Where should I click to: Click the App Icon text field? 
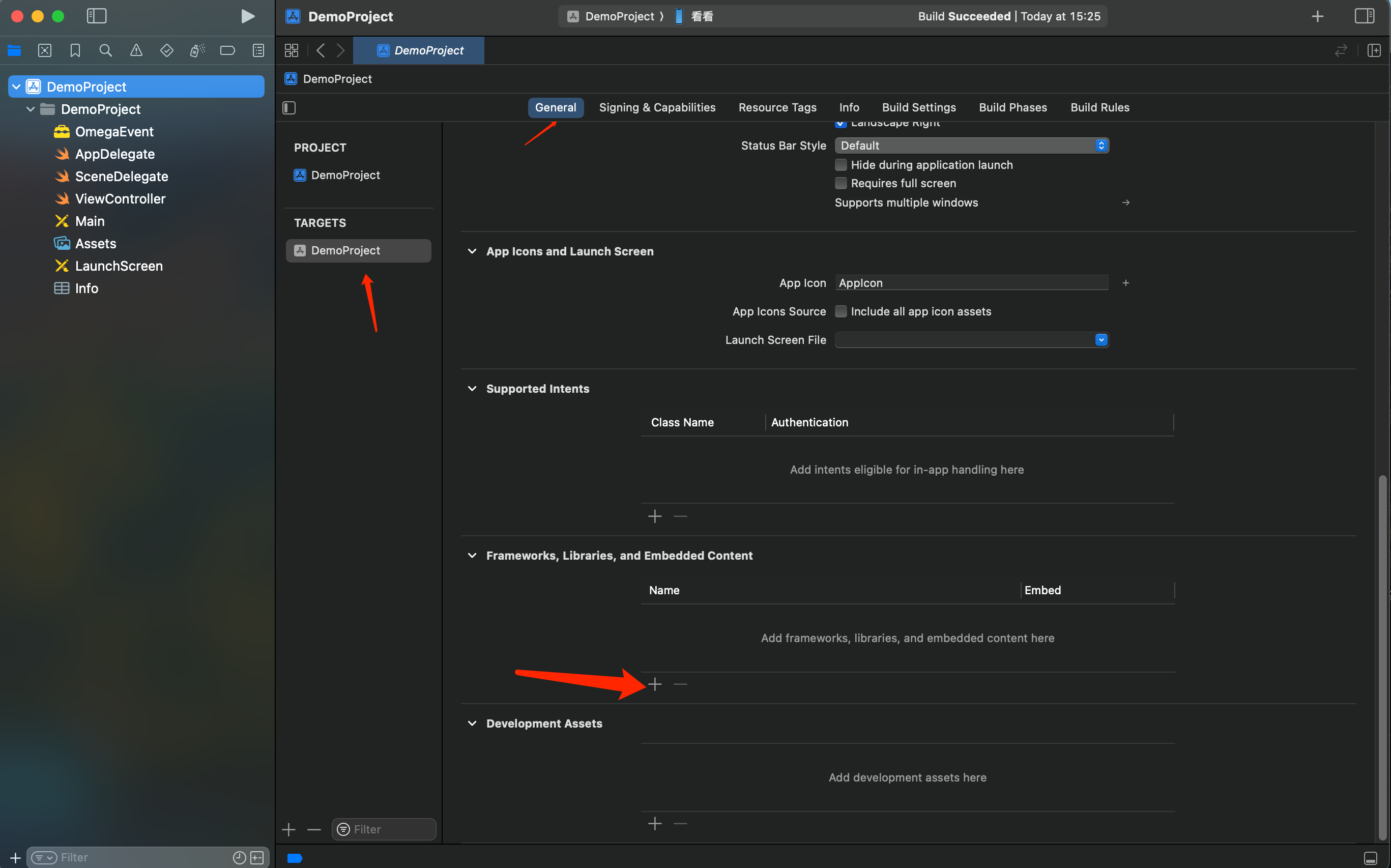coord(971,283)
